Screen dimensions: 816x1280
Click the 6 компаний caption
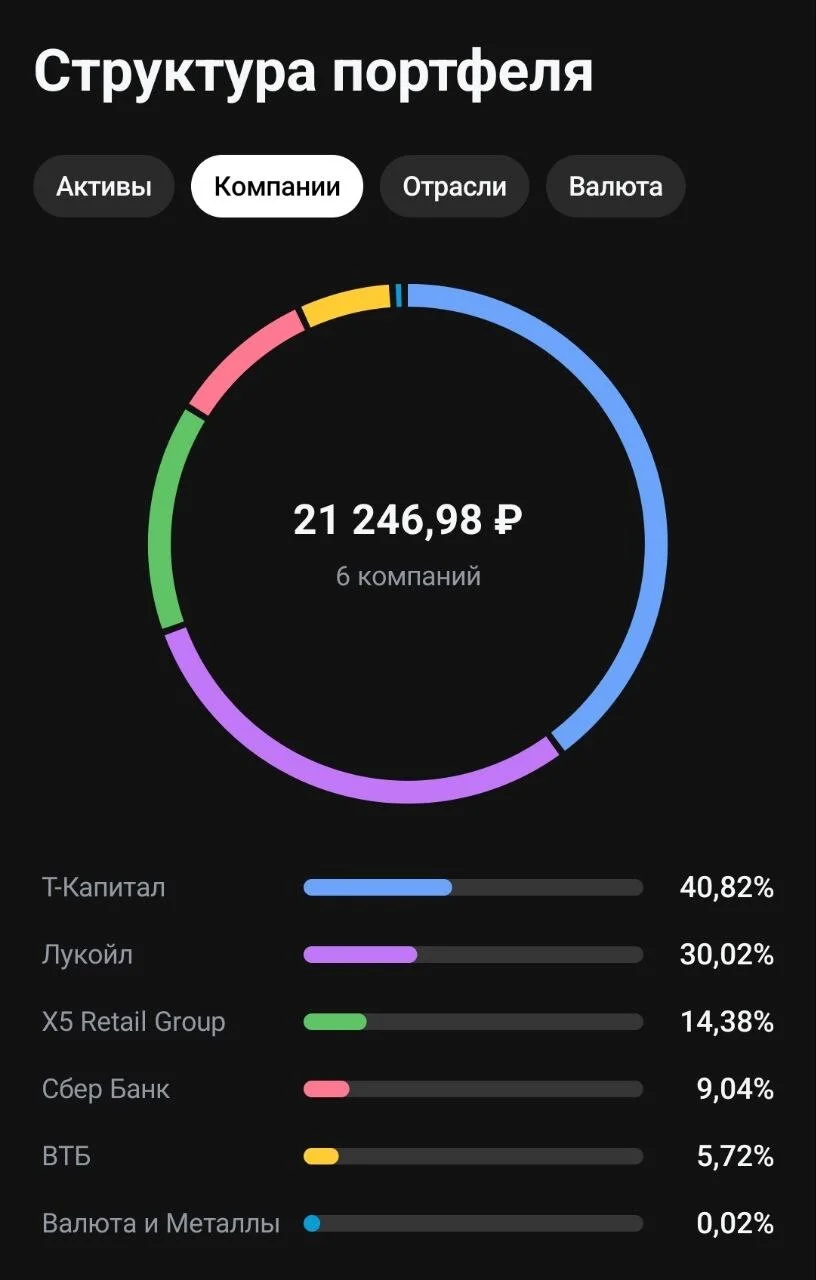[408, 577]
